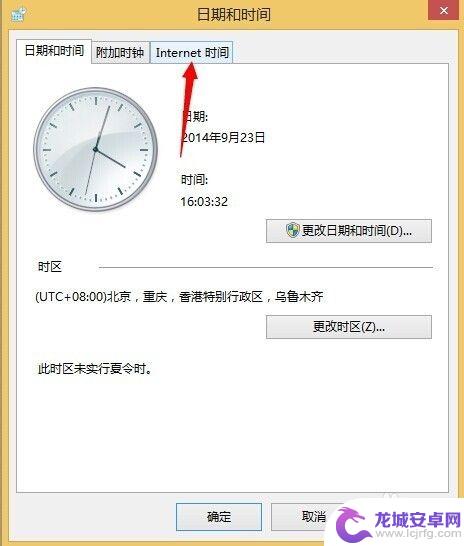Image resolution: width=464 pixels, height=546 pixels.
Task: Click the UAC shield icon on the change date button
Action: click(293, 230)
